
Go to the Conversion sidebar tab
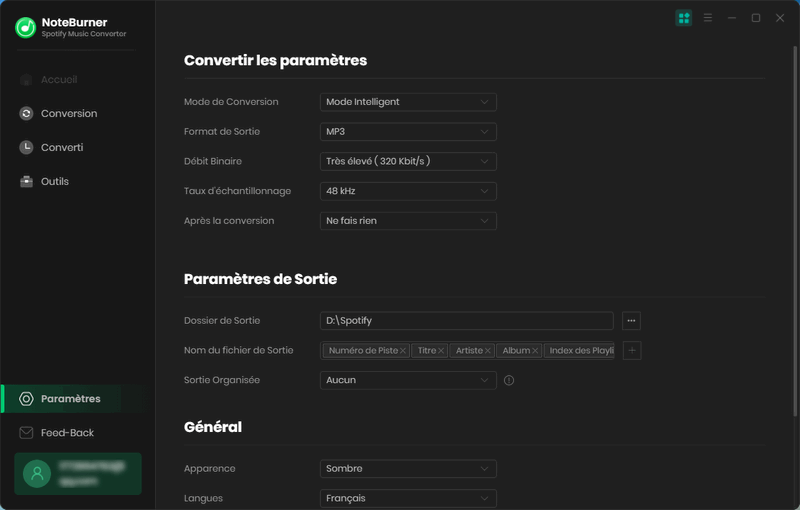pos(68,114)
